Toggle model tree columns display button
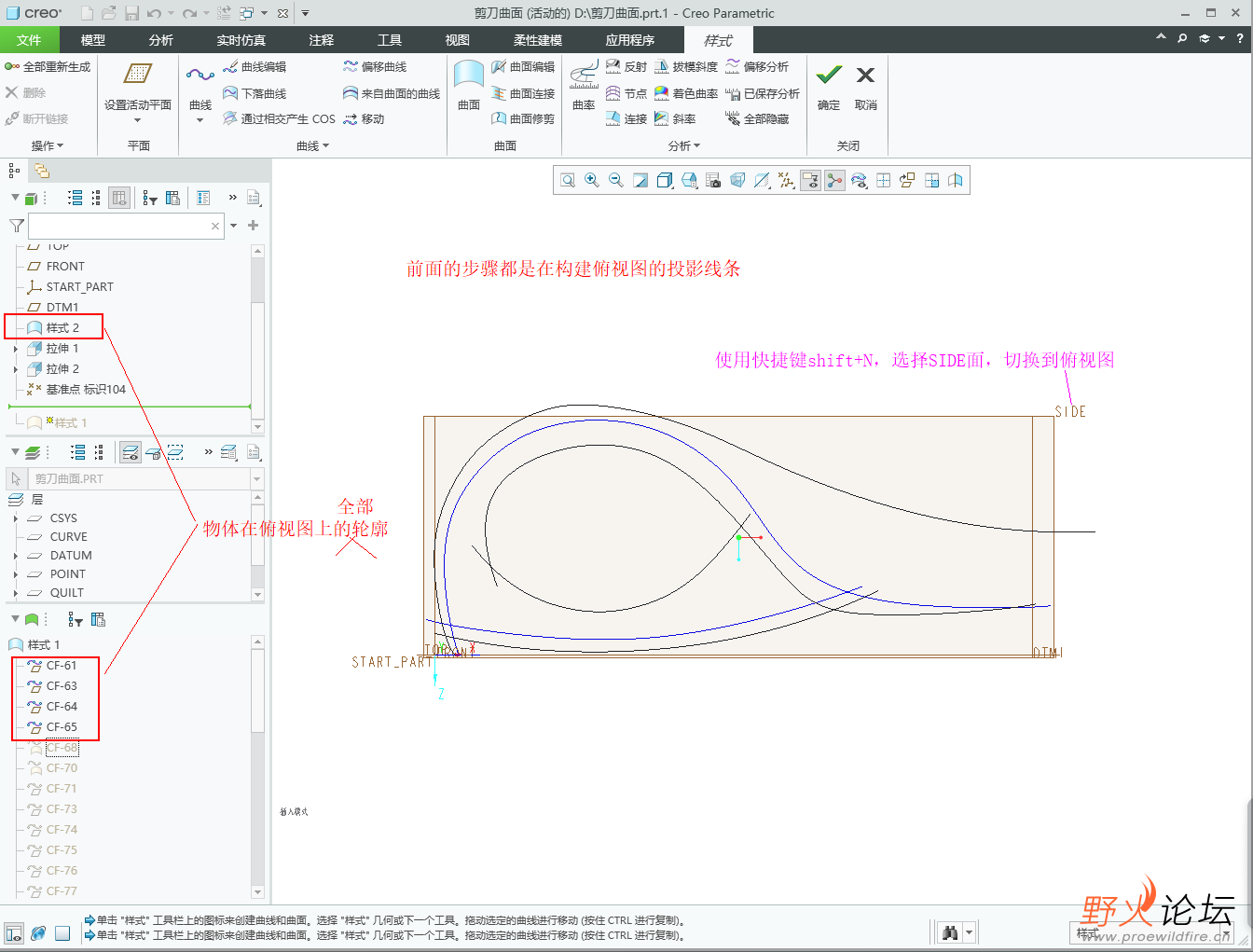 click(119, 198)
